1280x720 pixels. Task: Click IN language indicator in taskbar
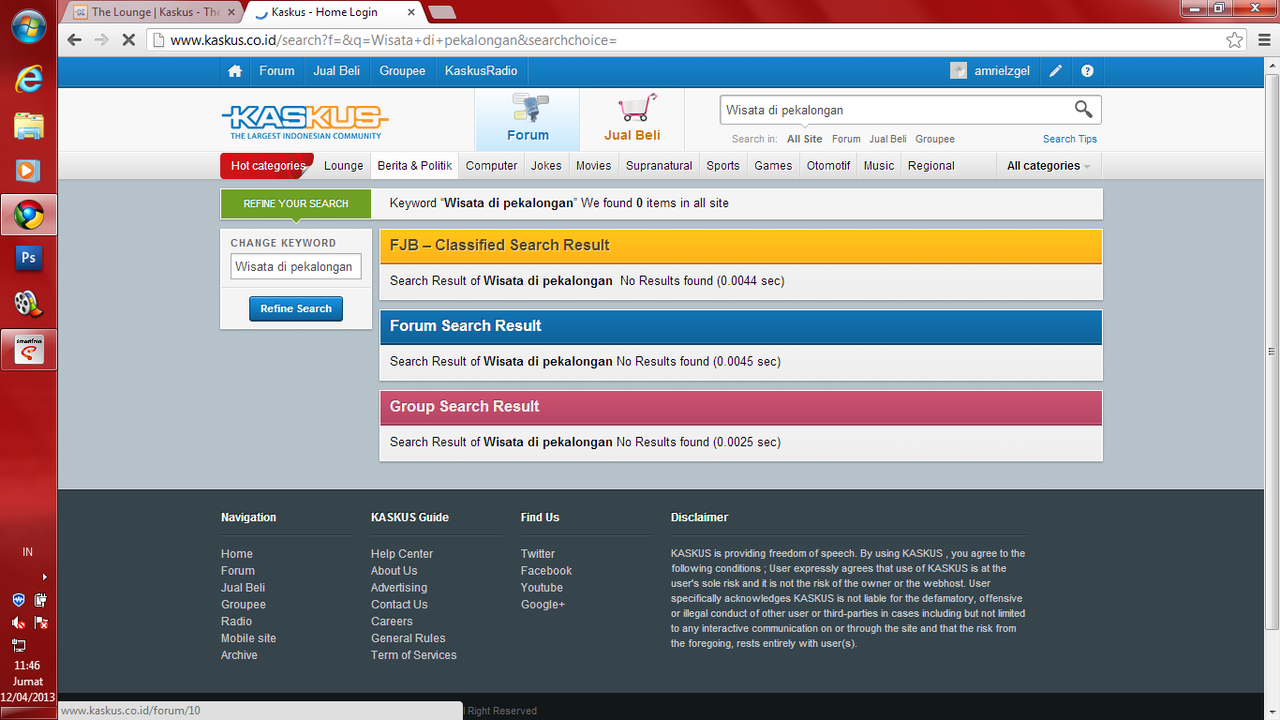[28, 552]
